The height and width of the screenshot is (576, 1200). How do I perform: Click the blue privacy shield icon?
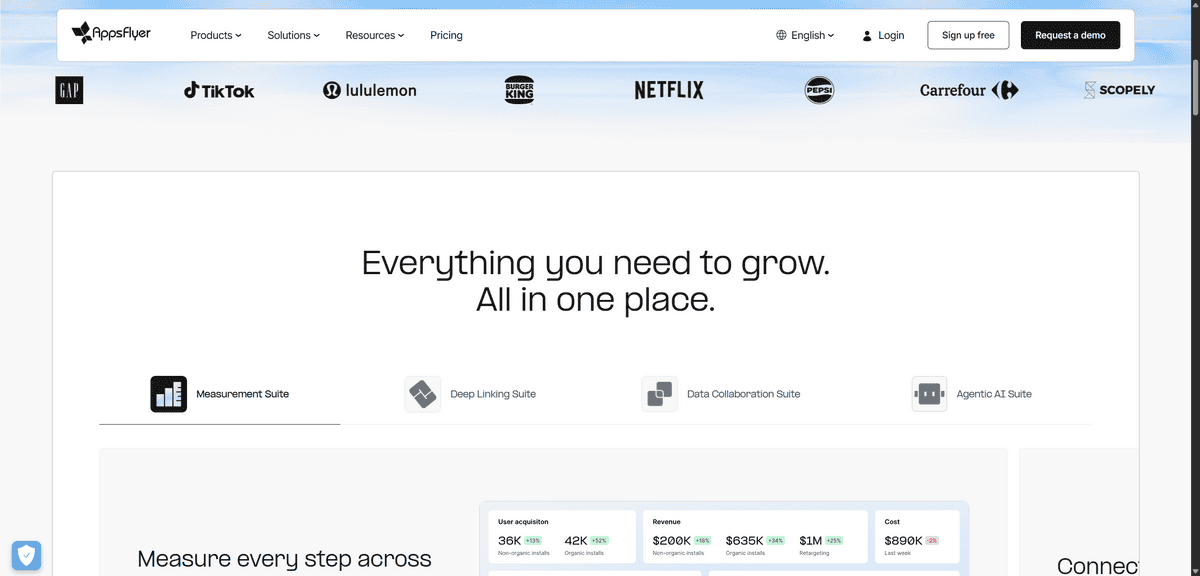click(26, 555)
